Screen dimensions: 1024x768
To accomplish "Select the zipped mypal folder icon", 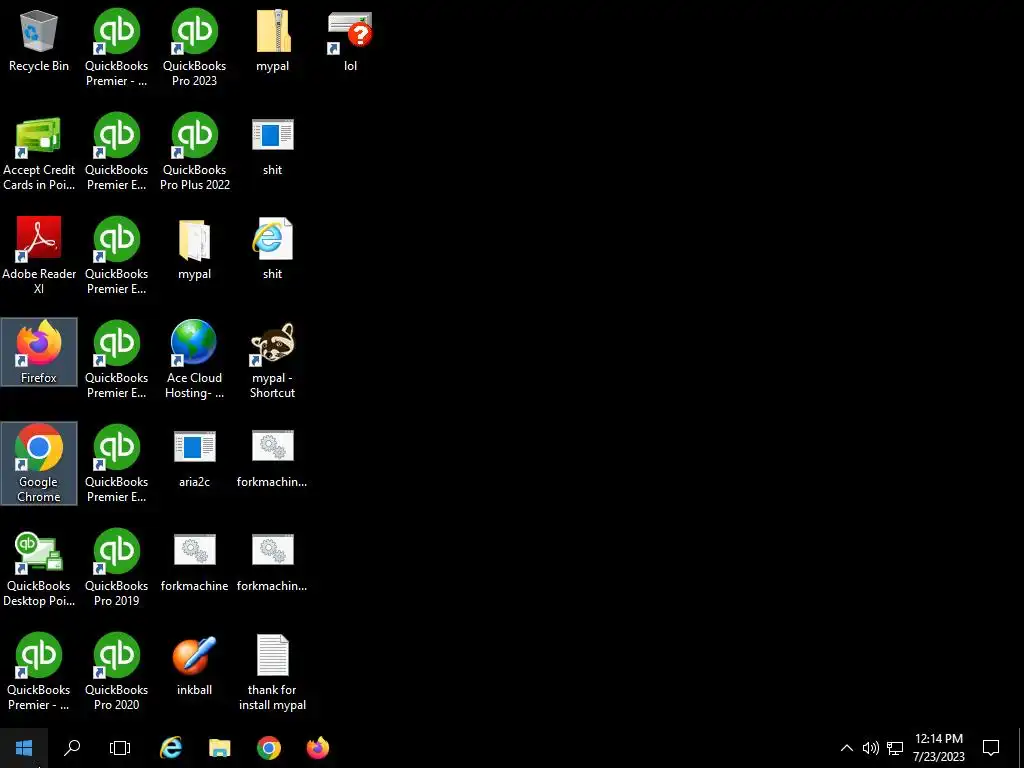I will tap(272, 41).
